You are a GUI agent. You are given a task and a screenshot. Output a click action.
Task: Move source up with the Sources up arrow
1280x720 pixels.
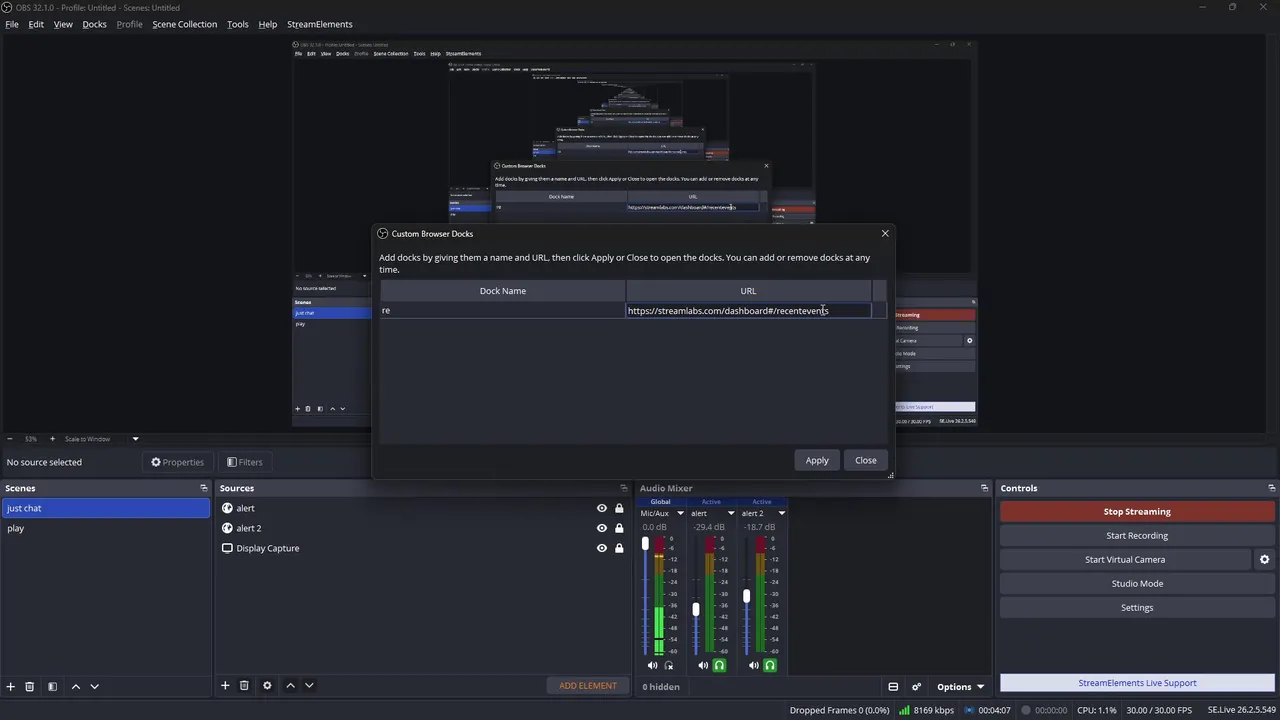click(x=290, y=685)
